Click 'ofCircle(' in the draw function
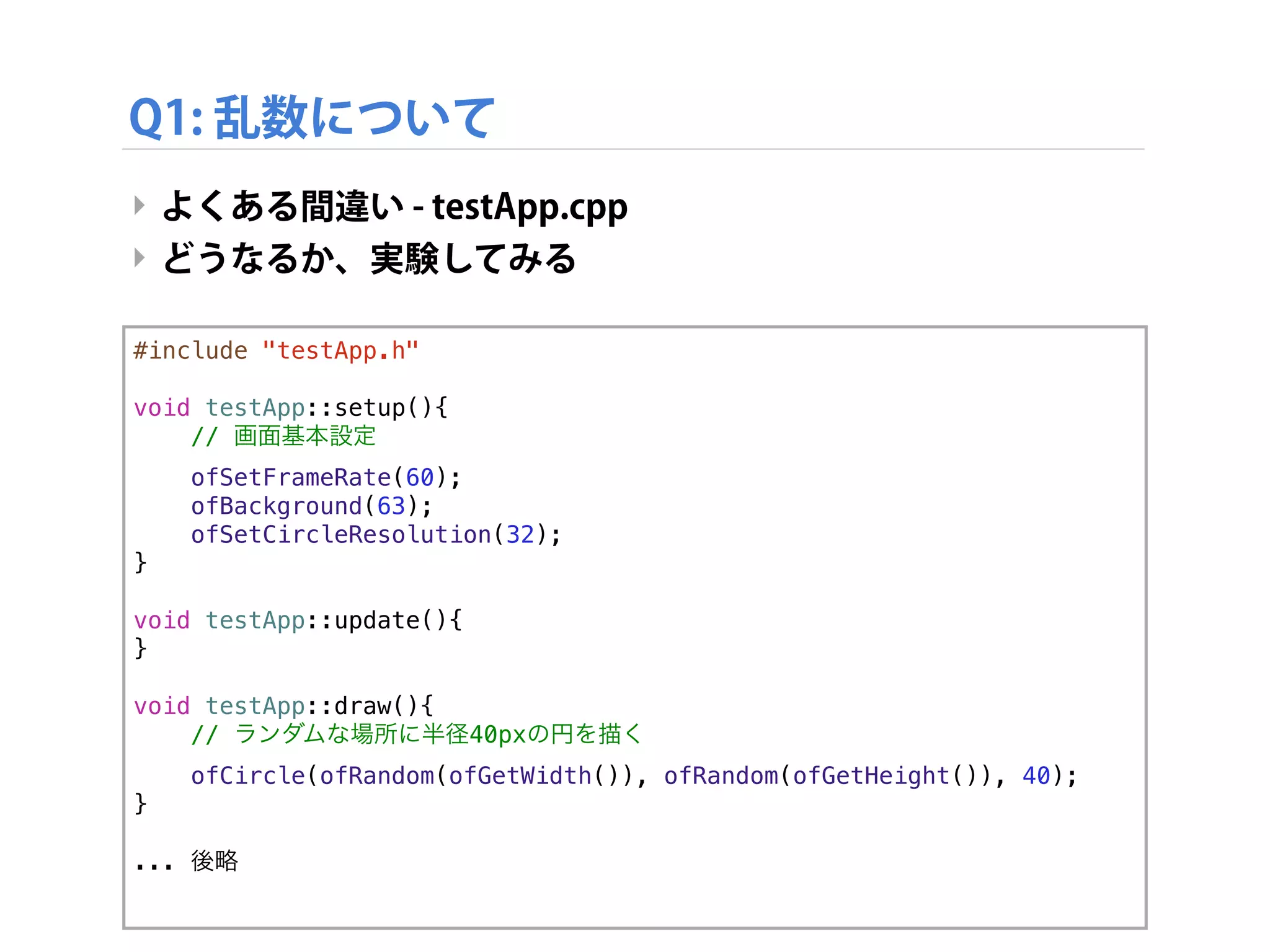 (x=255, y=775)
